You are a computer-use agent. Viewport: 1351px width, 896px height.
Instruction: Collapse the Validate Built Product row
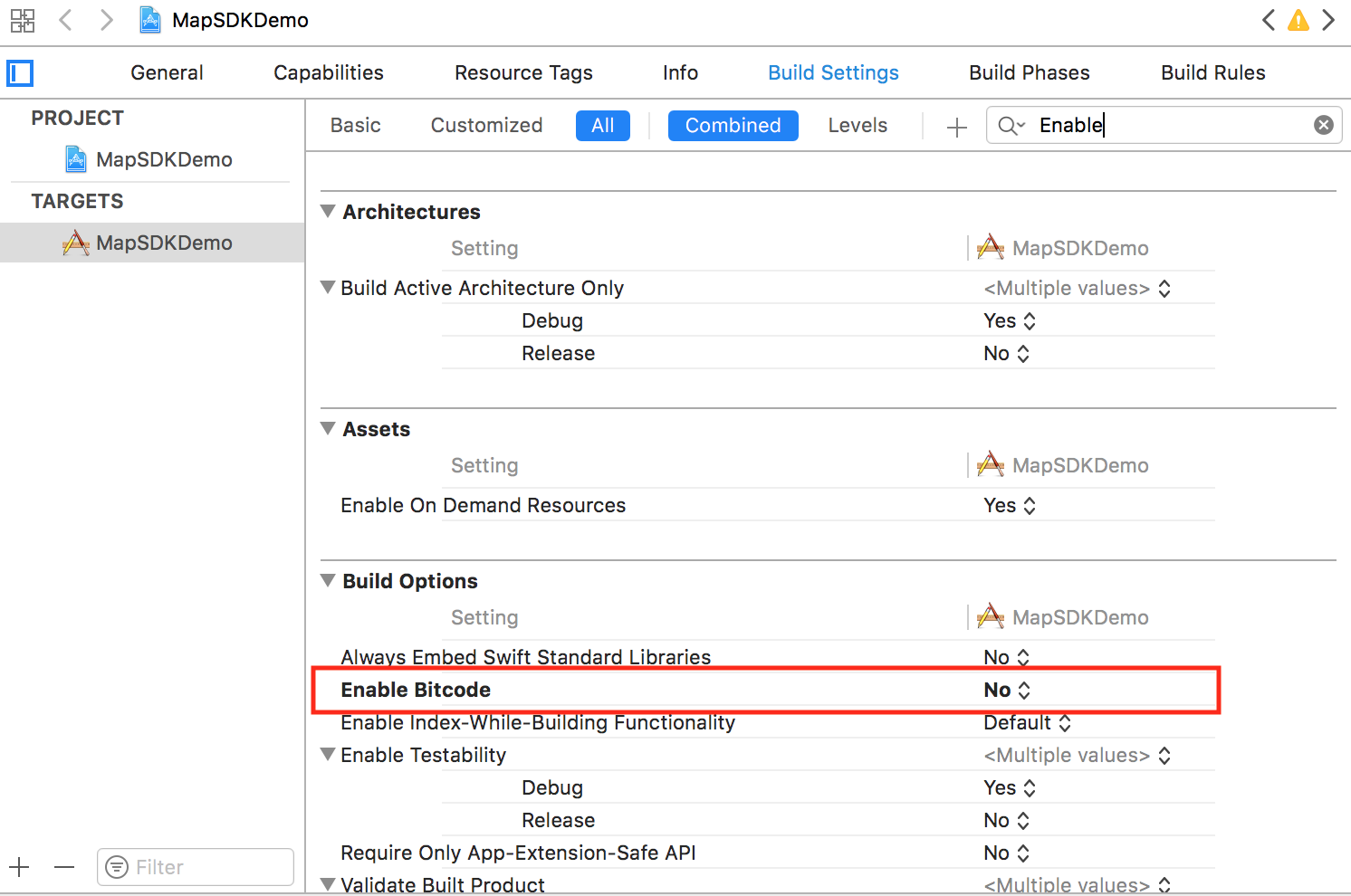328,884
